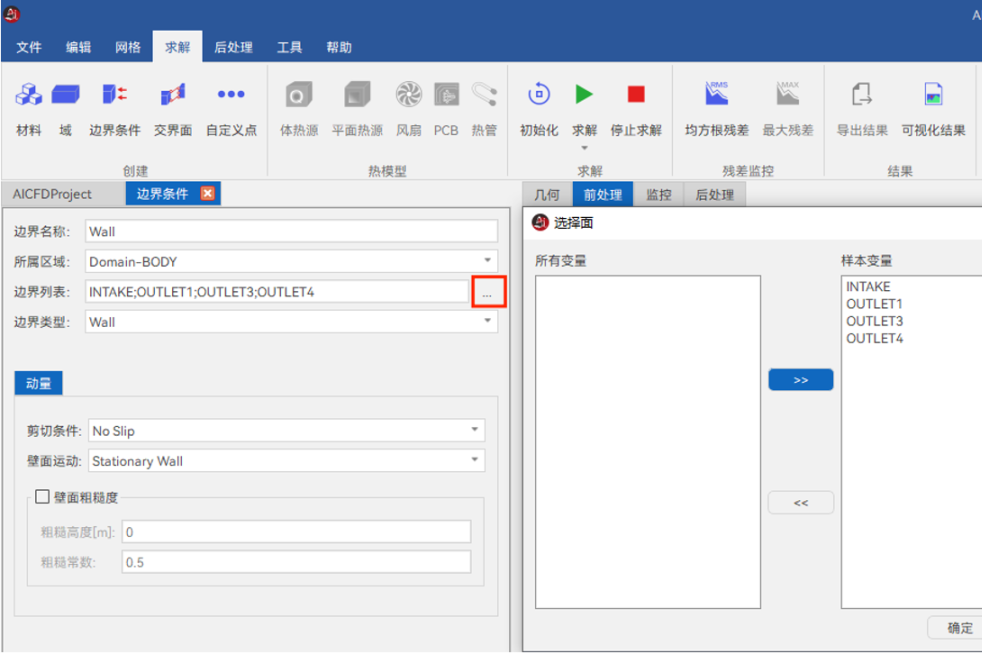
Task: Switch to the right-panel 后处理 tab
Action: coord(714,195)
